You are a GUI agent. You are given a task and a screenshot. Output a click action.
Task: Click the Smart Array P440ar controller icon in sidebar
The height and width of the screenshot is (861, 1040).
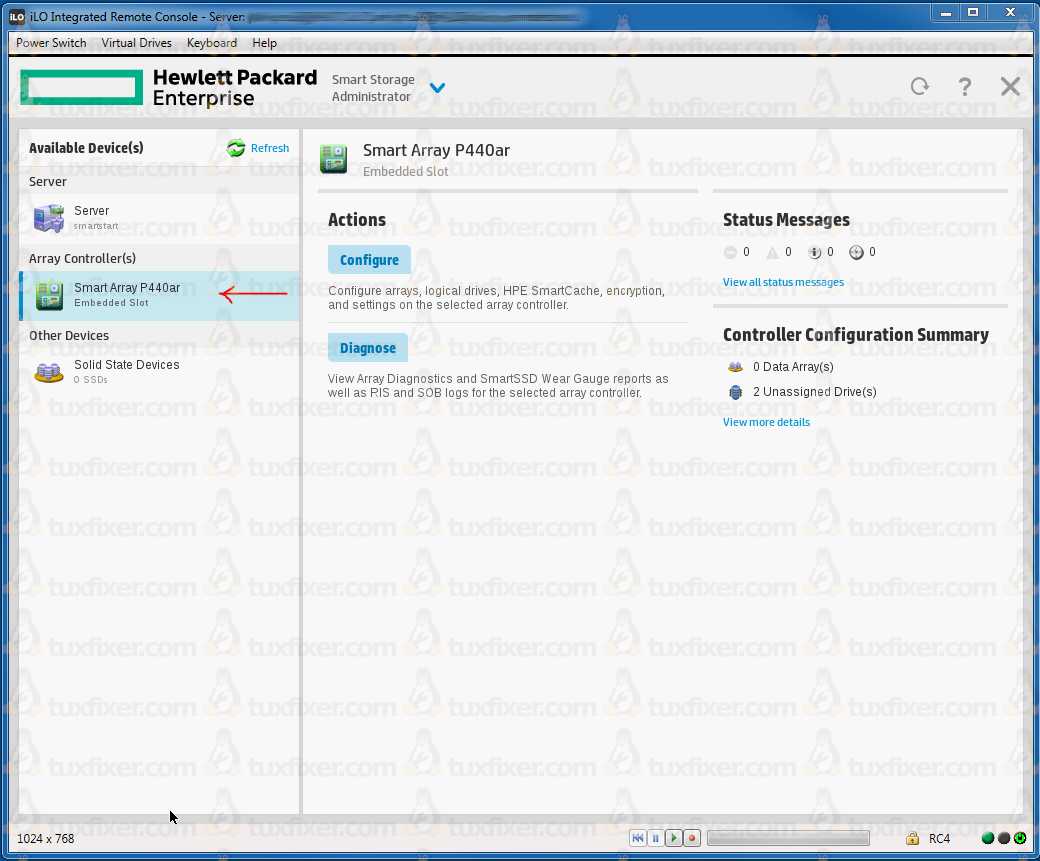[x=49, y=295]
